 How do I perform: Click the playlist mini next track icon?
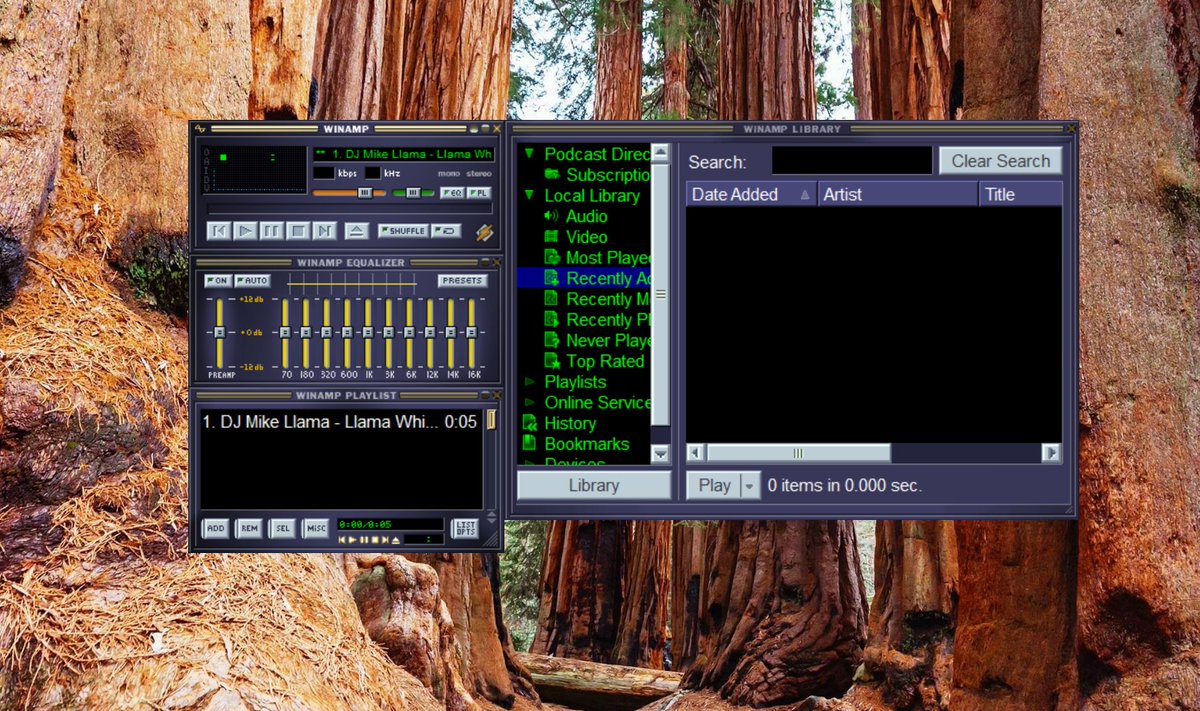tap(384, 540)
